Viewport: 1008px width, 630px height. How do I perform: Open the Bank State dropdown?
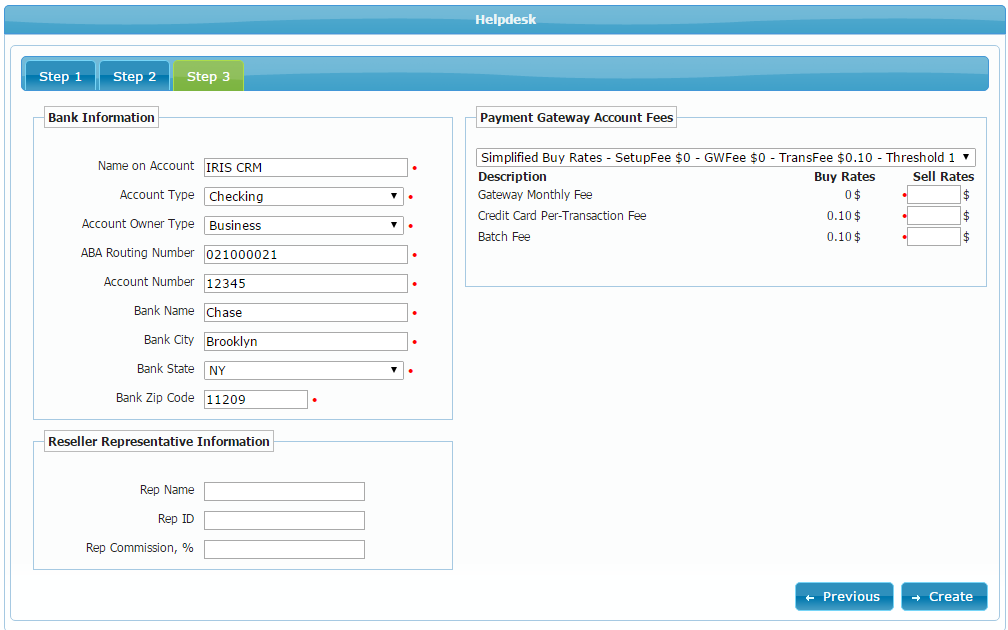(304, 370)
